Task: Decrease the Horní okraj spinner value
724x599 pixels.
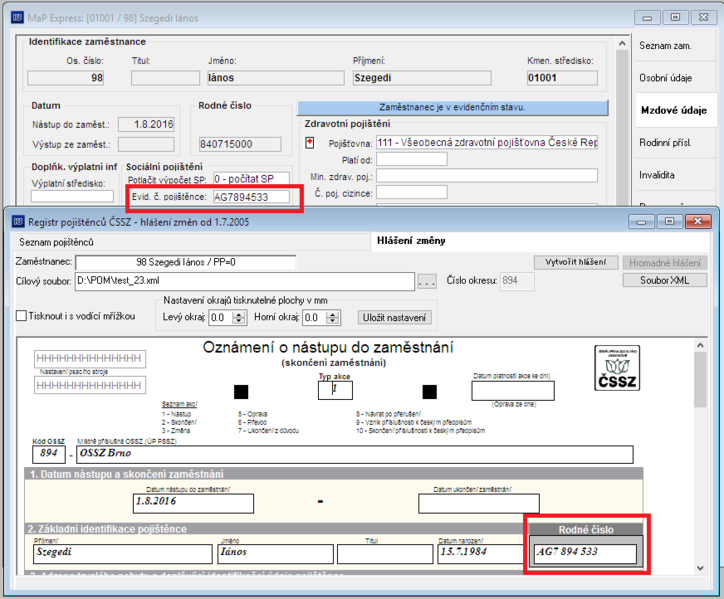Action: (332, 321)
